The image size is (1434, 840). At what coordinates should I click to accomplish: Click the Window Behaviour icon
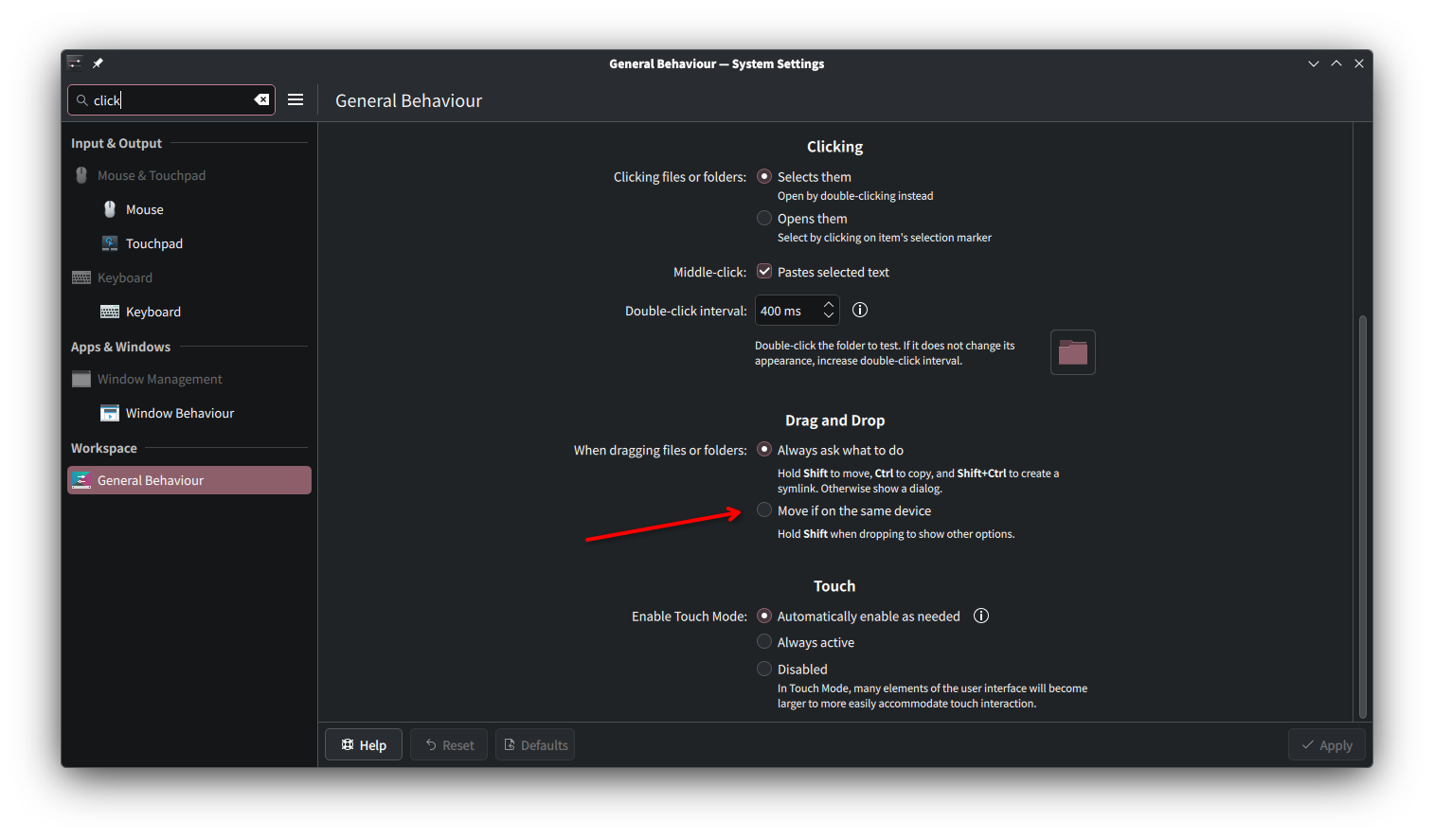pyautogui.click(x=110, y=413)
